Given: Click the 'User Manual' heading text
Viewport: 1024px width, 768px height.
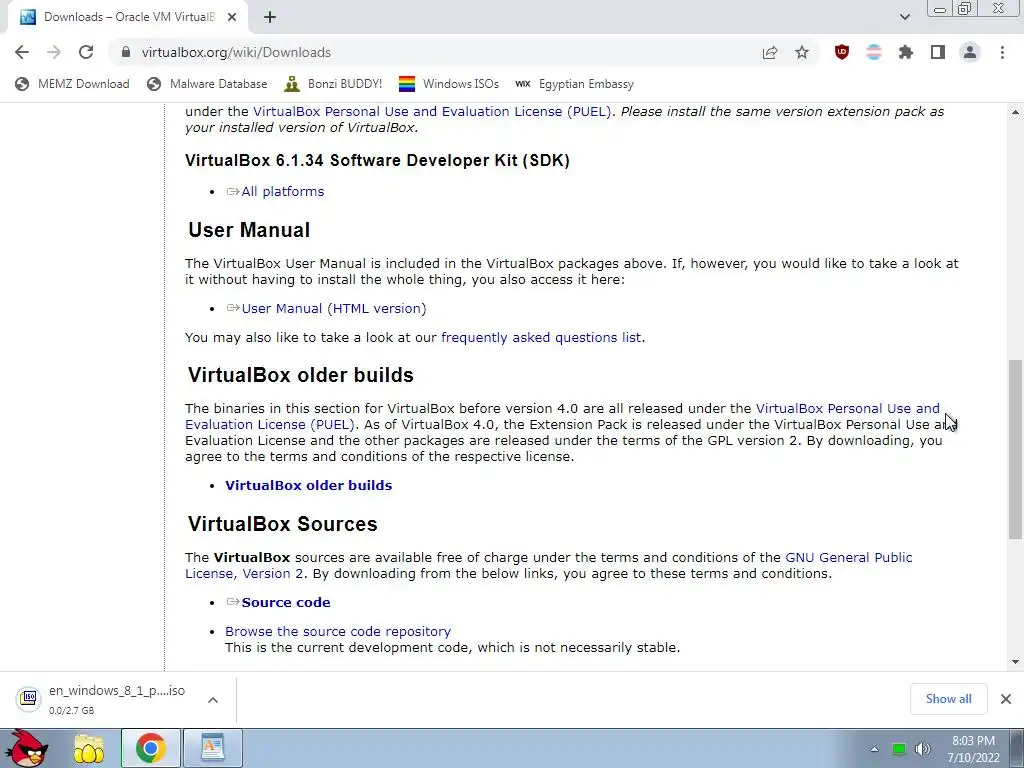Looking at the screenshot, I should click(249, 230).
